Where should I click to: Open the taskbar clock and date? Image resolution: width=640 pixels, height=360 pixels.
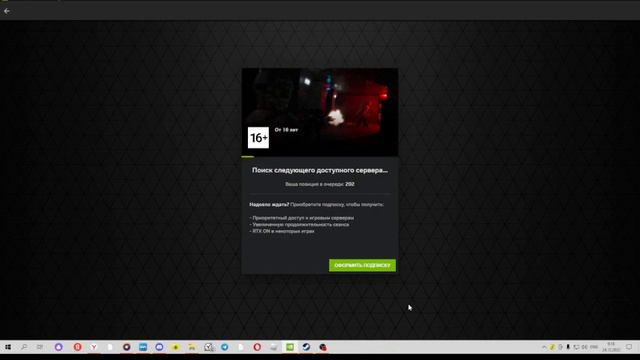click(611, 347)
